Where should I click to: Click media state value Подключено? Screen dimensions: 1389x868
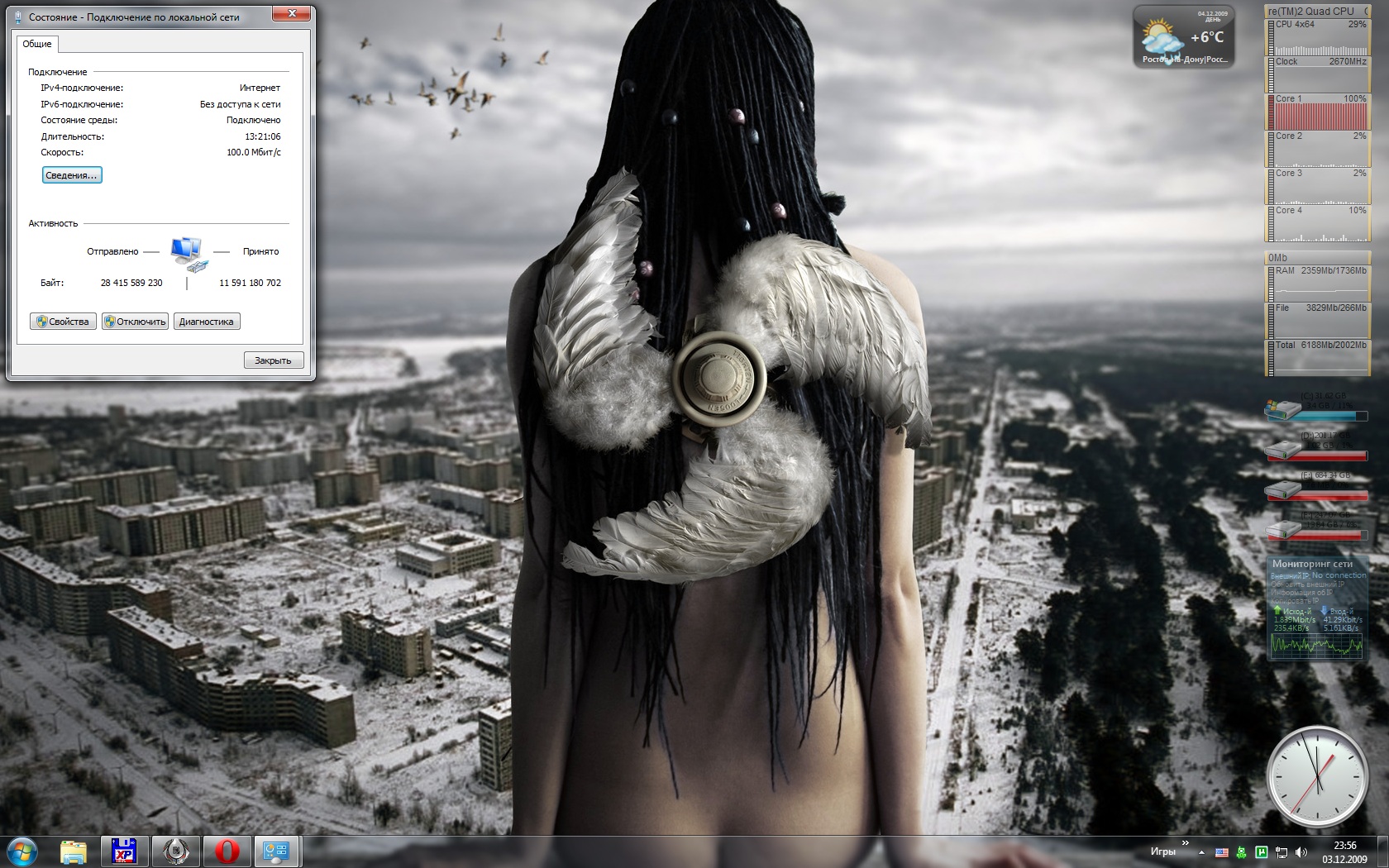pos(254,120)
